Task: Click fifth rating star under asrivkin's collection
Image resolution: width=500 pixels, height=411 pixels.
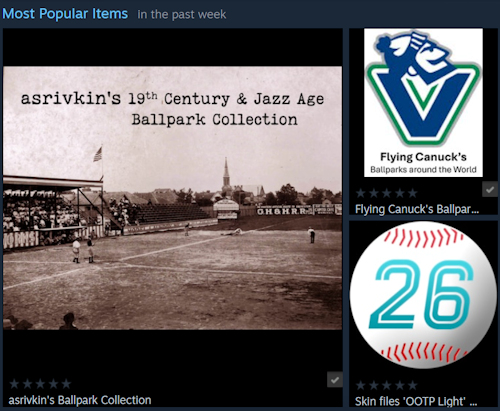Action: (x=66, y=384)
